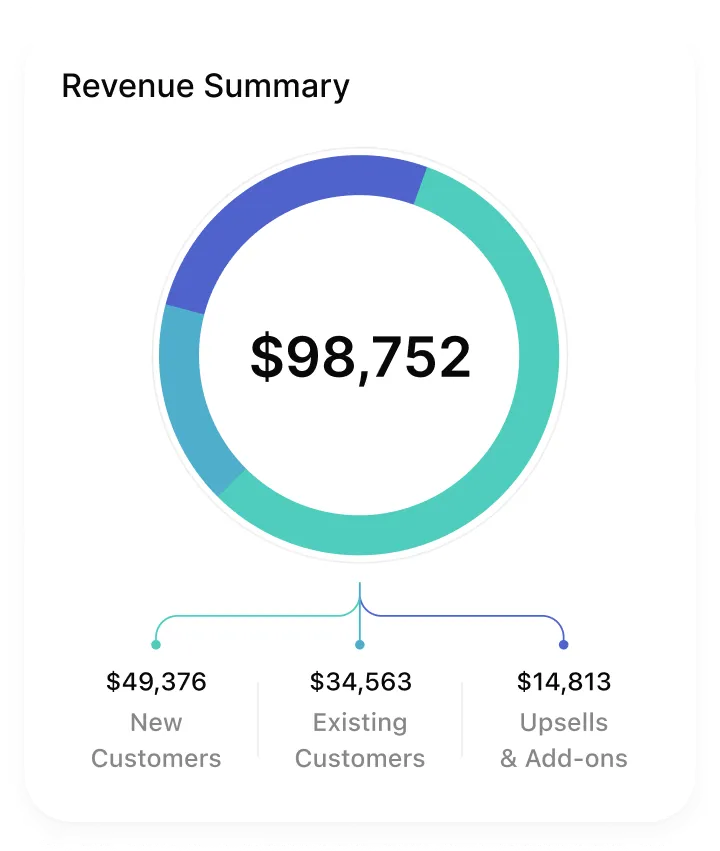Select the $14,813 revenue value

click(564, 682)
